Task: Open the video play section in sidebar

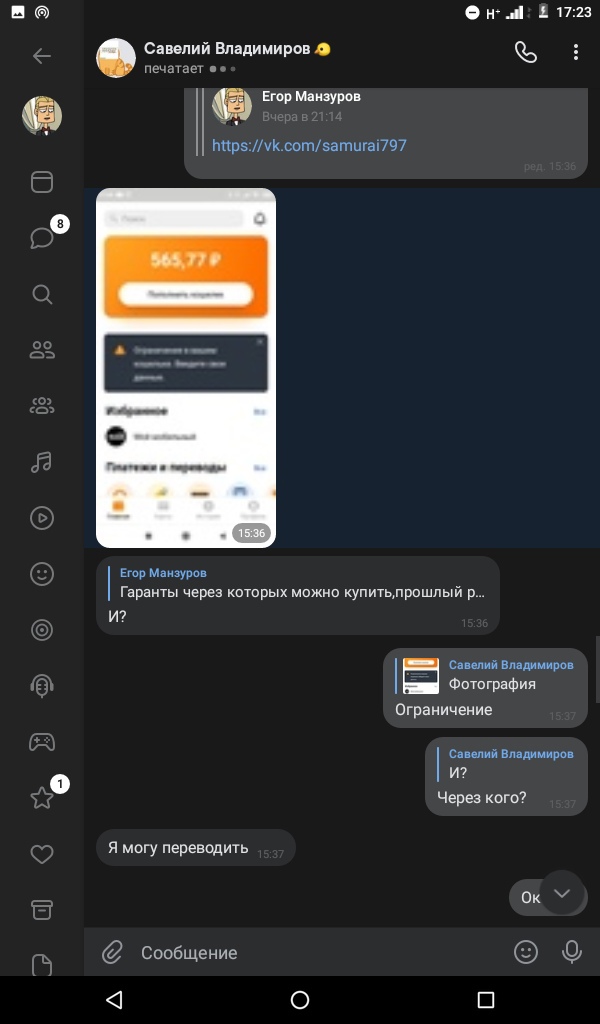Action: [42, 518]
